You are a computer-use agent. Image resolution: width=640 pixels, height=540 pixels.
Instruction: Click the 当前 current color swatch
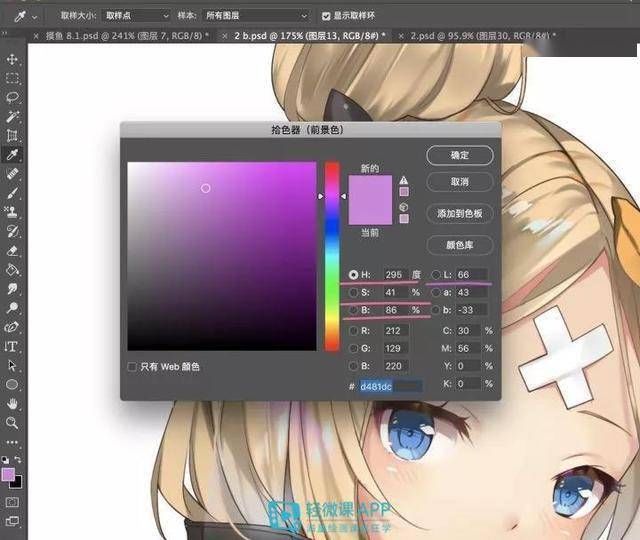pos(370,212)
